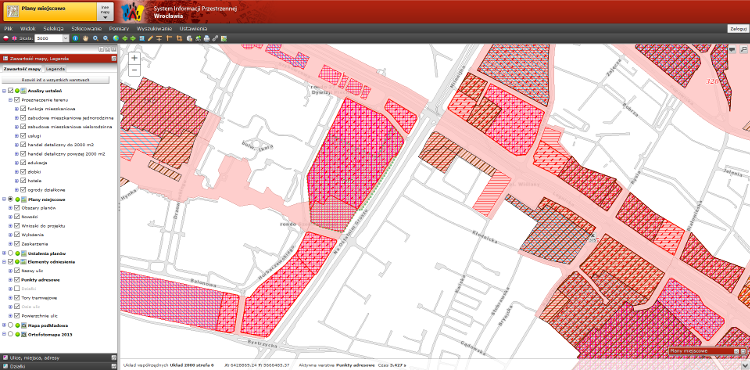Uncheck the edukacja layer checkbox
This screenshot has height=370, width=750.
(23, 163)
